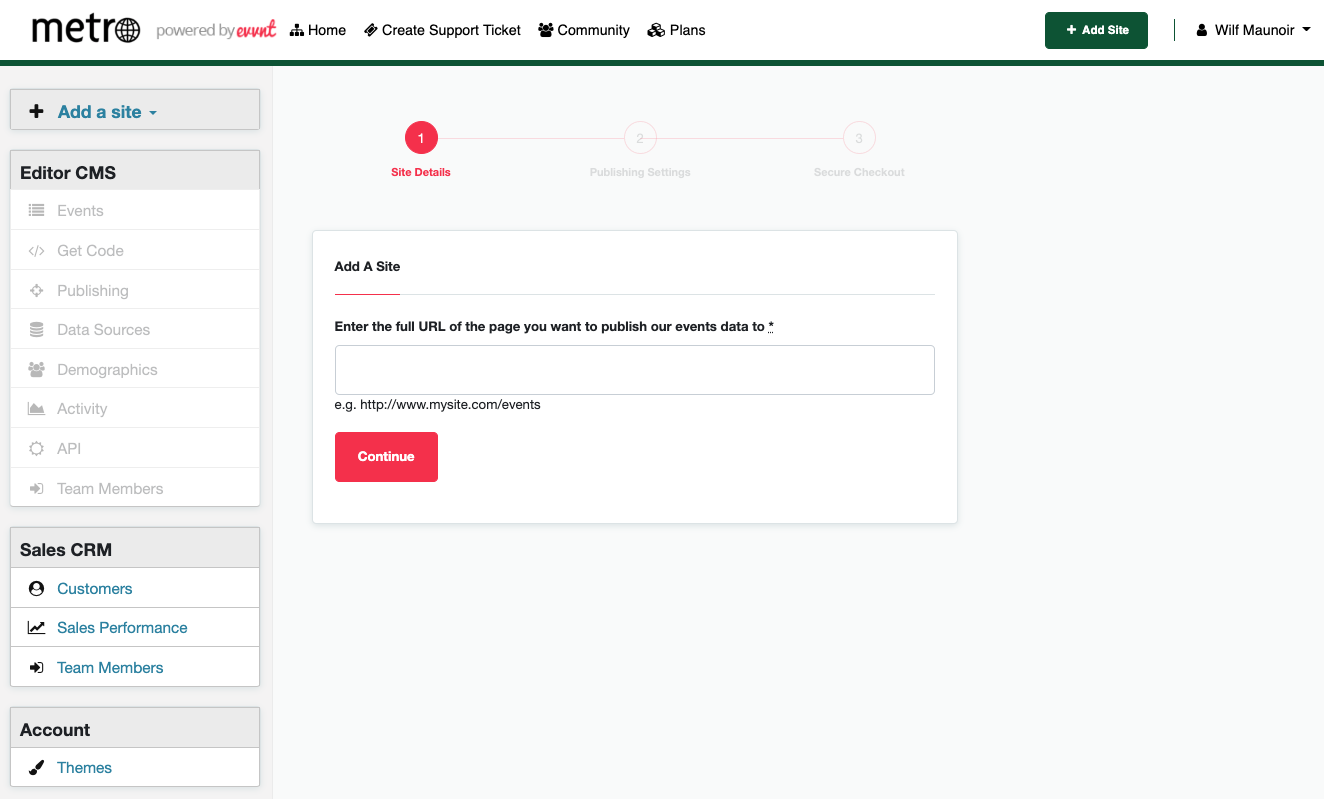The width and height of the screenshot is (1324, 799).
Task: Select step 2 Publishing Settings
Action: [x=640, y=138]
